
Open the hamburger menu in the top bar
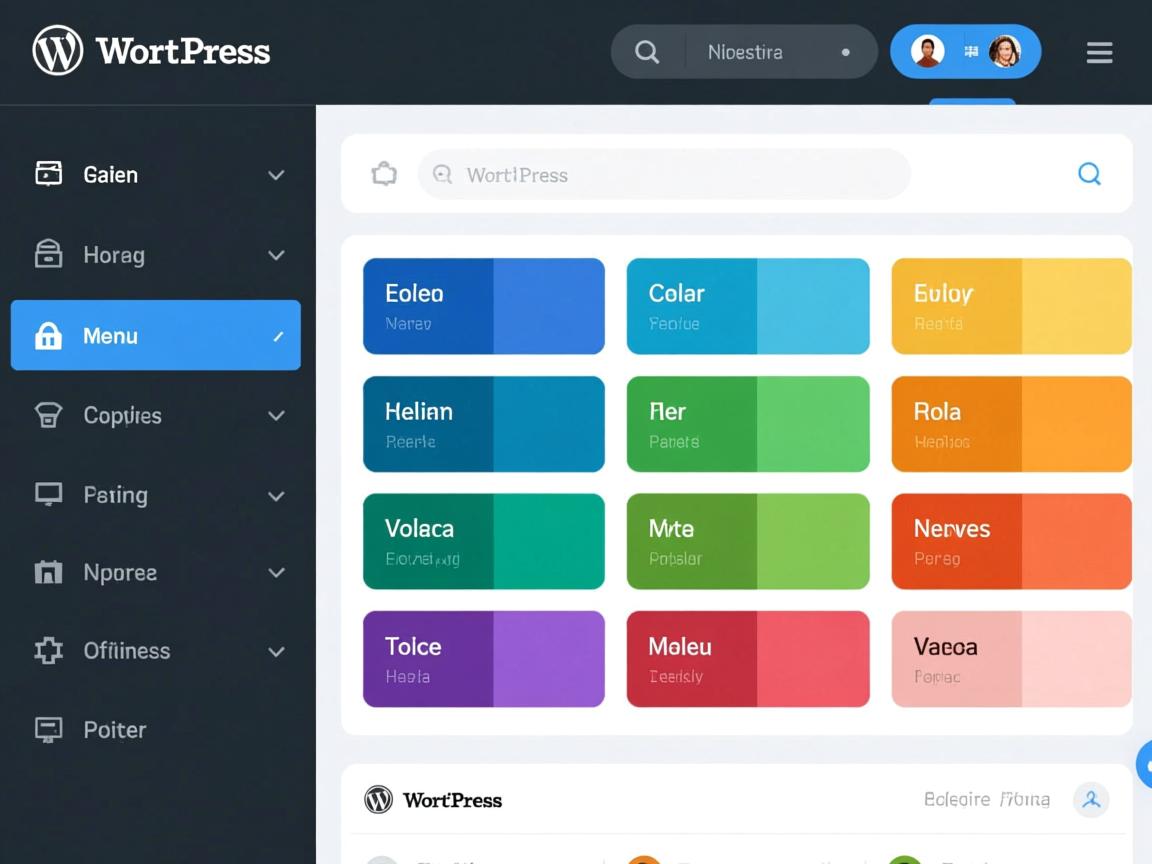pyautogui.click(x=1099, y=52)
